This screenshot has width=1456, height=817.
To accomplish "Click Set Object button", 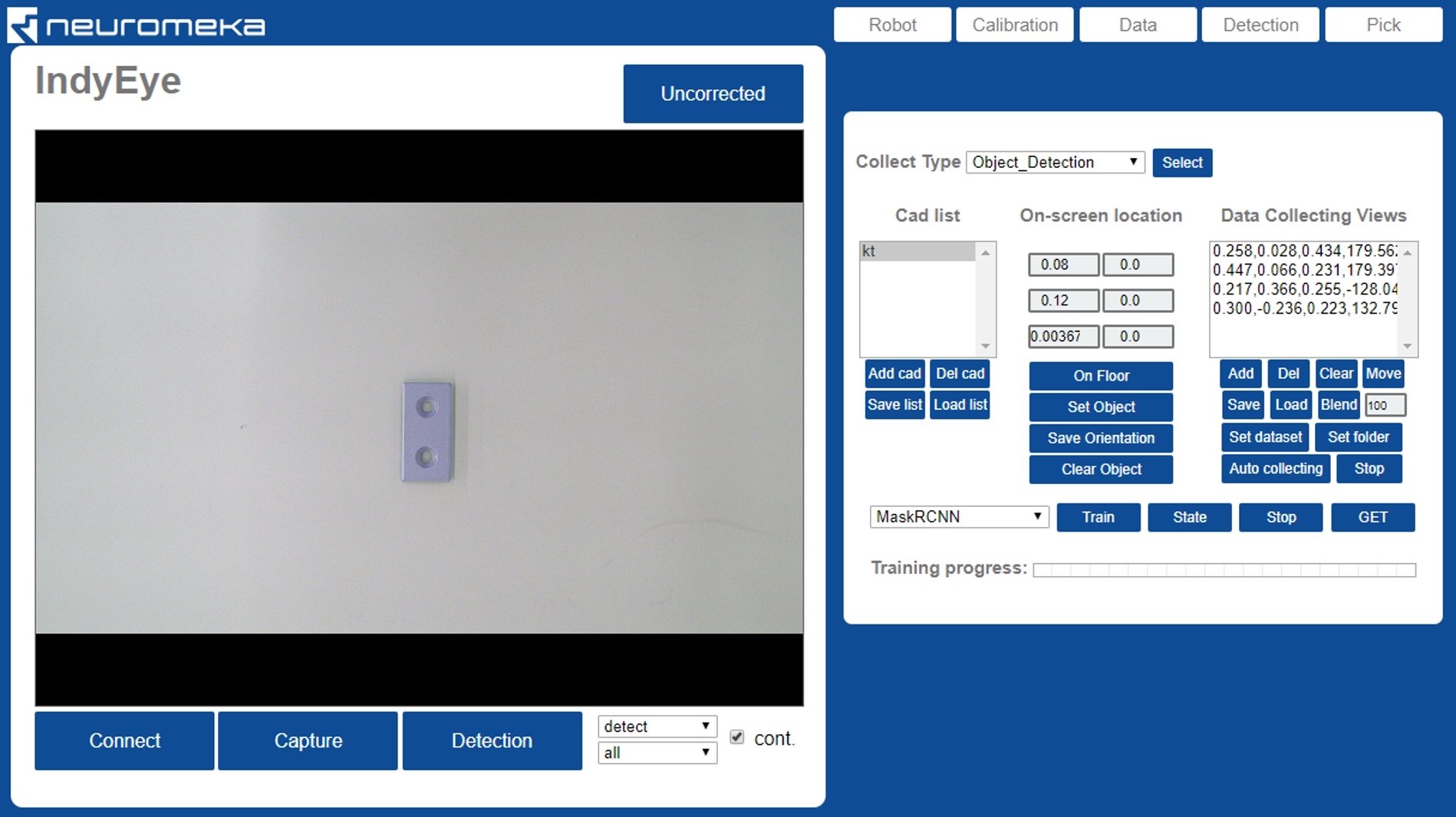I will click(1101, 407).
